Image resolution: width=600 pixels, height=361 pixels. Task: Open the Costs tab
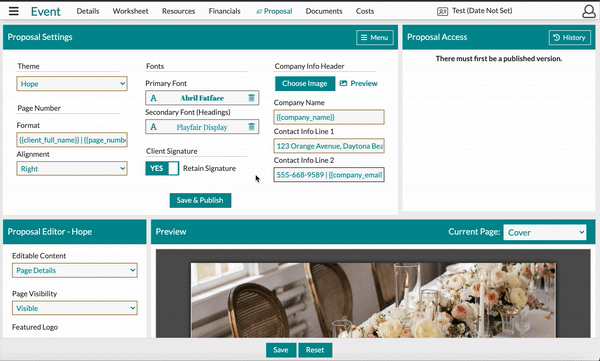365,11
